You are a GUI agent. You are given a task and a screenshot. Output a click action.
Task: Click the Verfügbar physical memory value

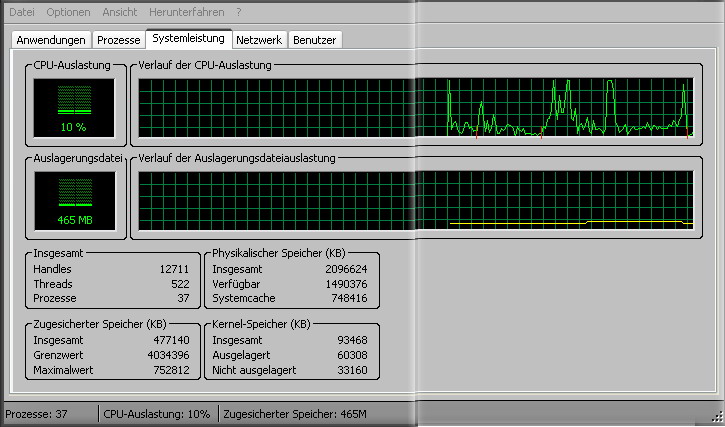click(x=346, y=284)
